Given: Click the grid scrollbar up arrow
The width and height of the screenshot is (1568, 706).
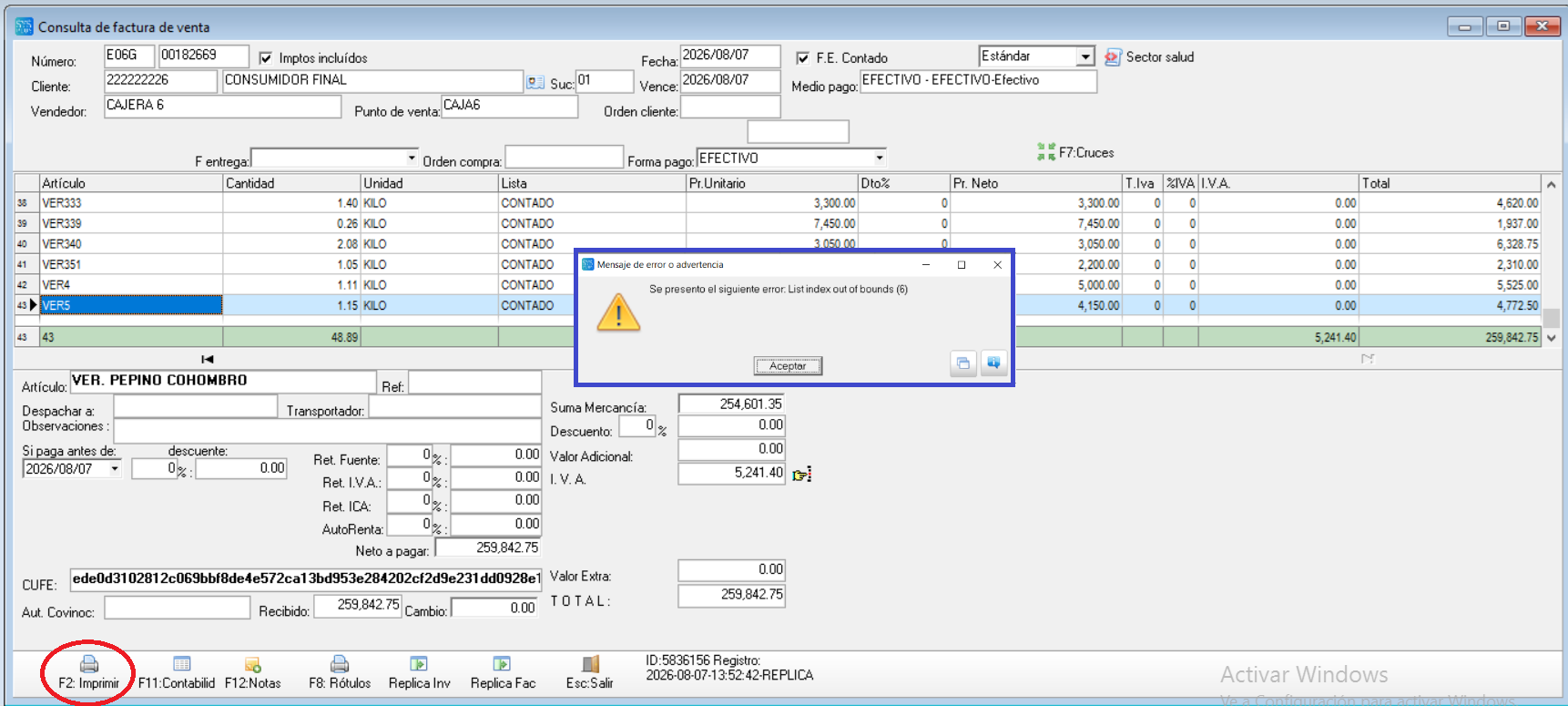Looking at the screenshot, I should 1552,184.
